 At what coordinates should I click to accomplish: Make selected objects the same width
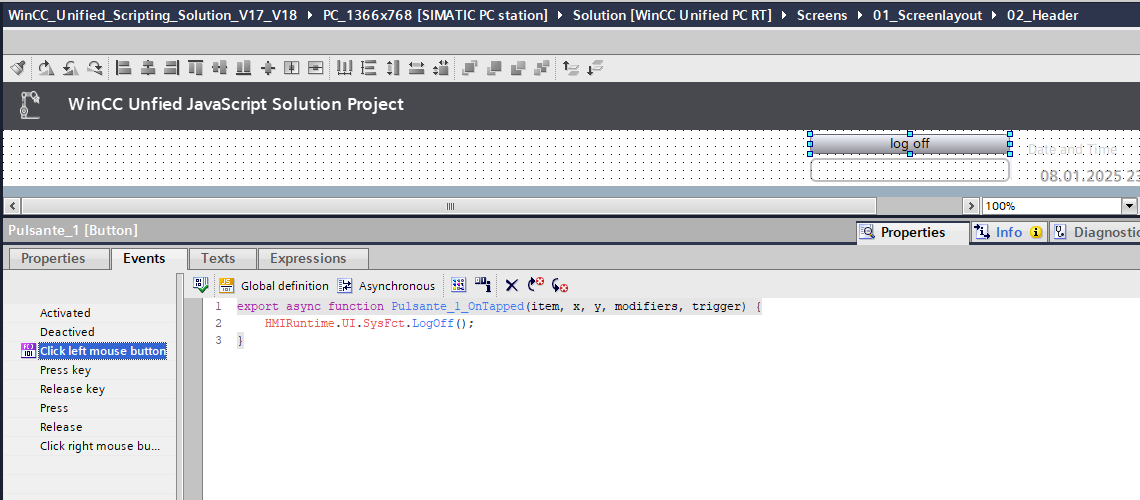click(x=417, y=68)
